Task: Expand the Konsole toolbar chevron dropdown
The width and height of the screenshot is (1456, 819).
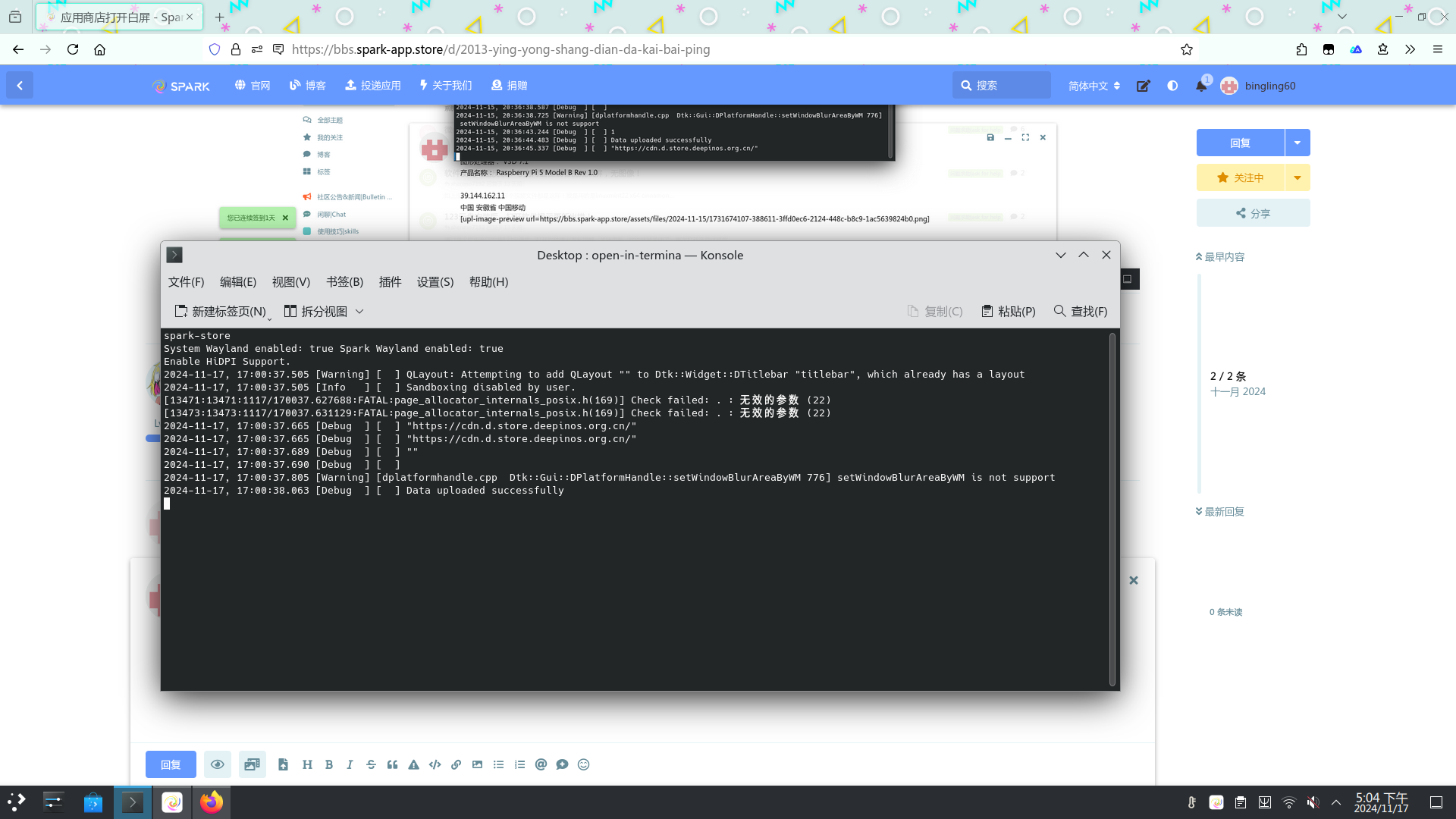Action: (x=359, y=312)
